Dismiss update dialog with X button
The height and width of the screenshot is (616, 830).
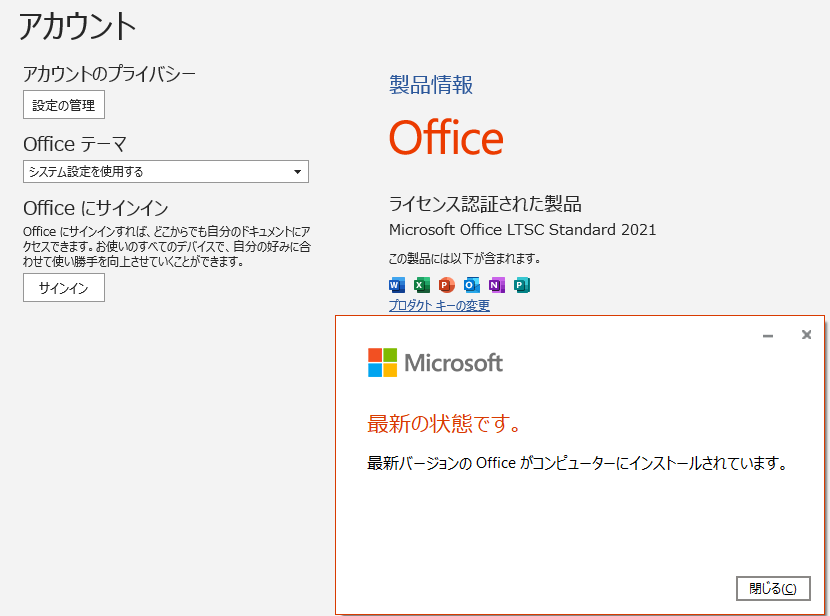(806, 334)
